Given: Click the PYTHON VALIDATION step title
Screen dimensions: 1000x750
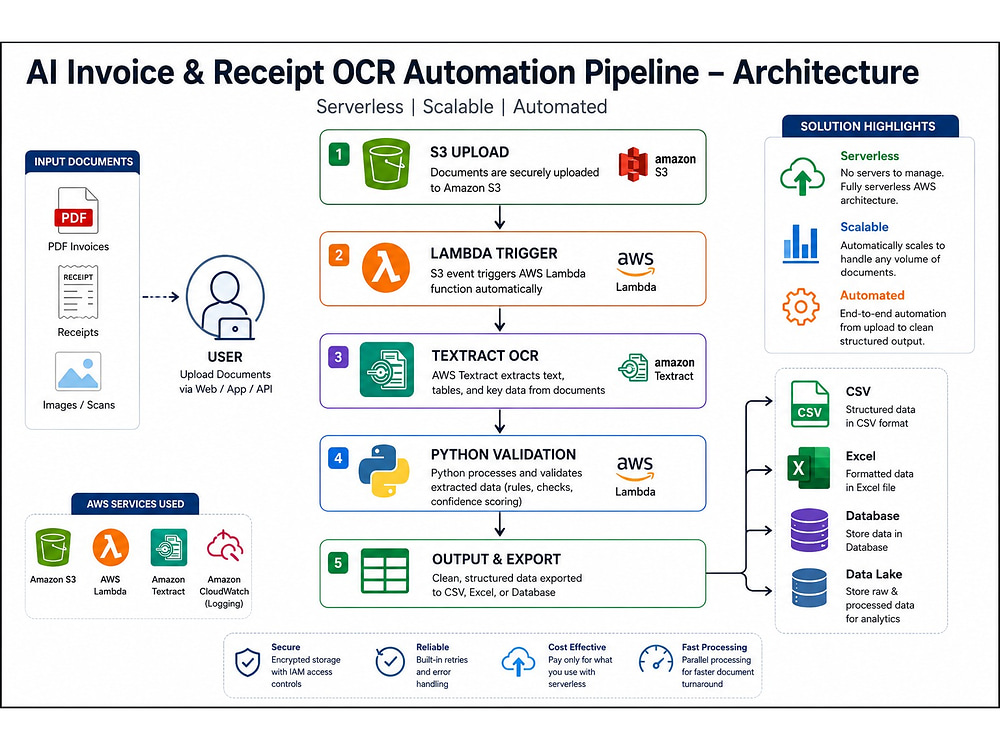Looking at the screenshot, I should click(503, 455).
